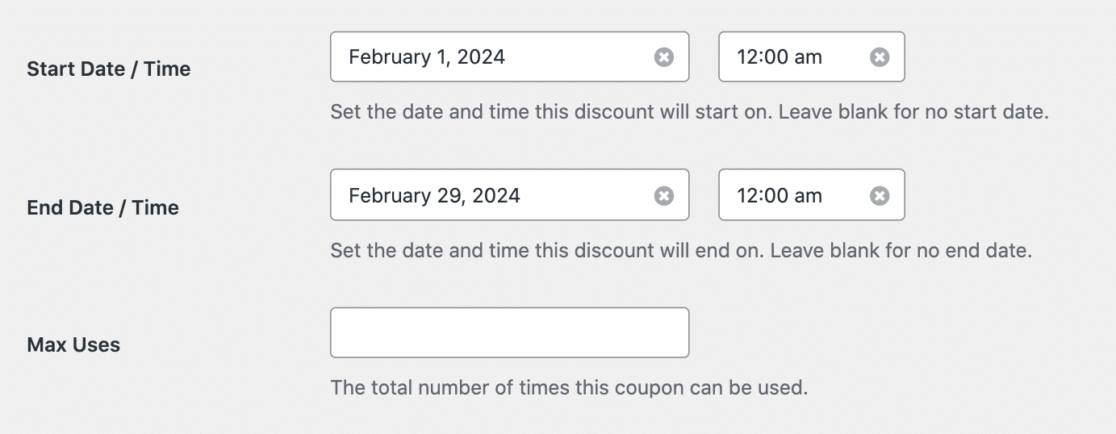Image resolution: width=1116 pixels, height=434 pixels.
Task: Click the "February 29, 2024" date text
Action: coord(434,195)
